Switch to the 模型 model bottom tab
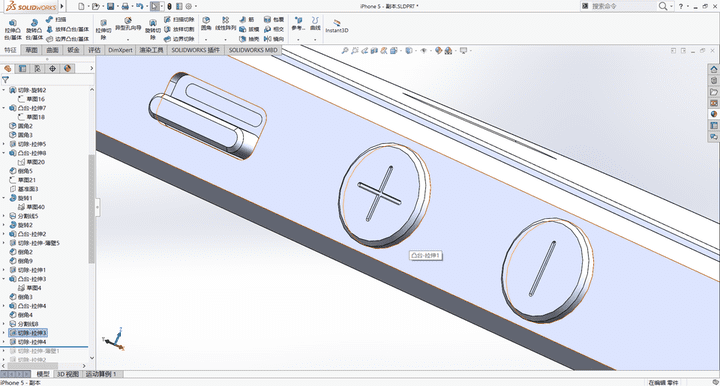Viewport: 720px width, 386px height. point(42,374)
